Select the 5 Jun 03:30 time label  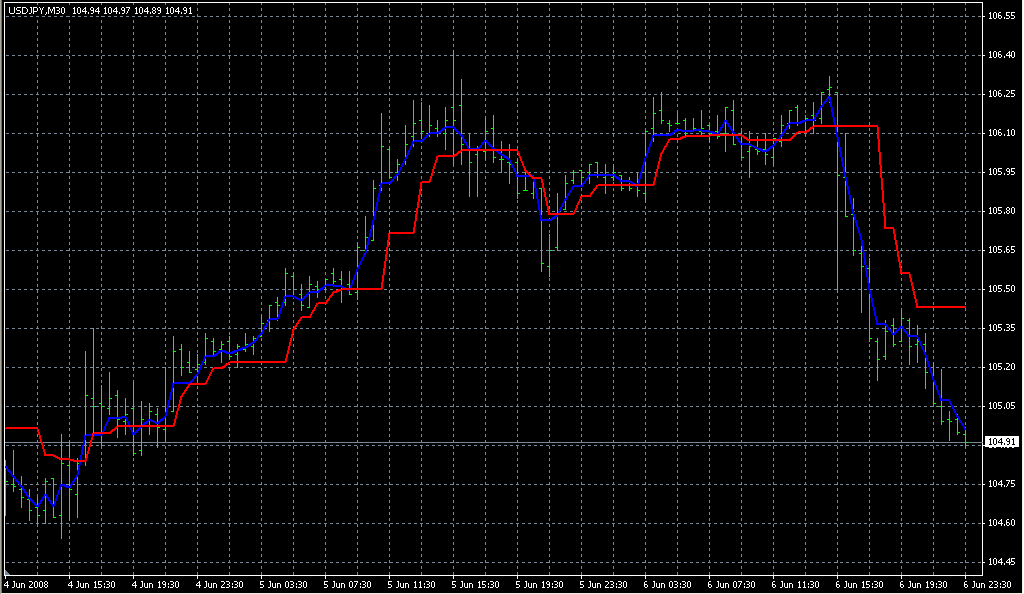[x=284, y=584]
